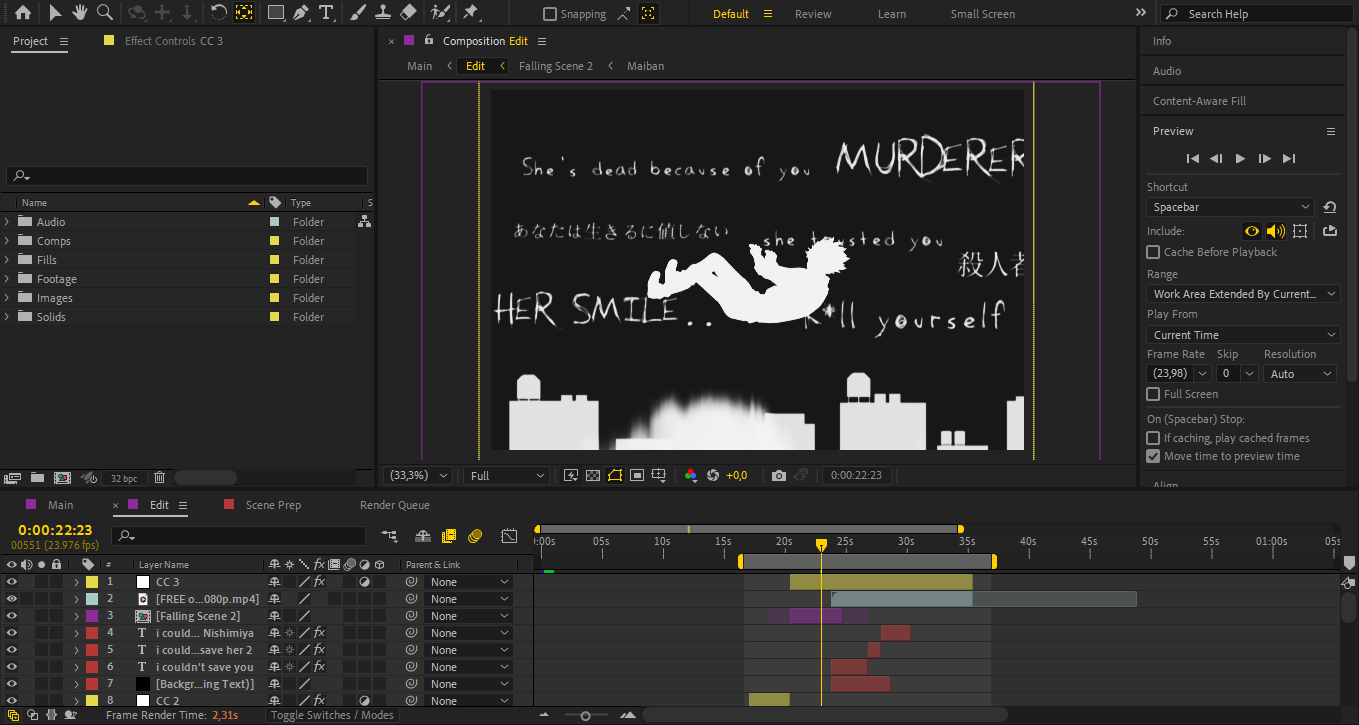Select the Type tool
Viewport: 1359px width, 725px height.
(326, 13)
